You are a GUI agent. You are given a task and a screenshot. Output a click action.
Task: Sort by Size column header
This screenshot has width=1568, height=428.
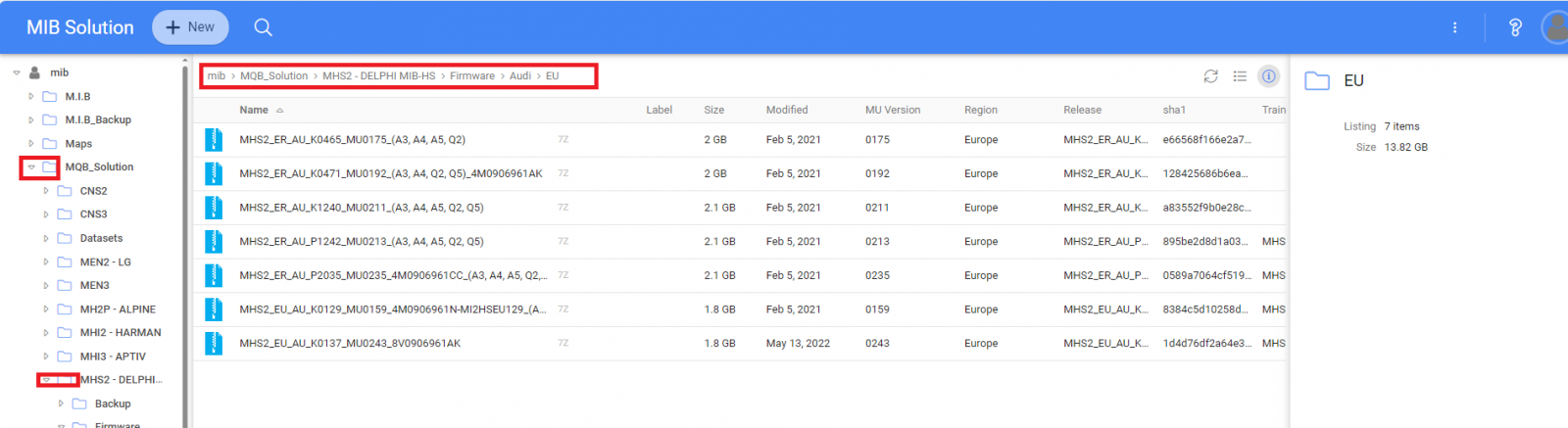click(713, 110)
